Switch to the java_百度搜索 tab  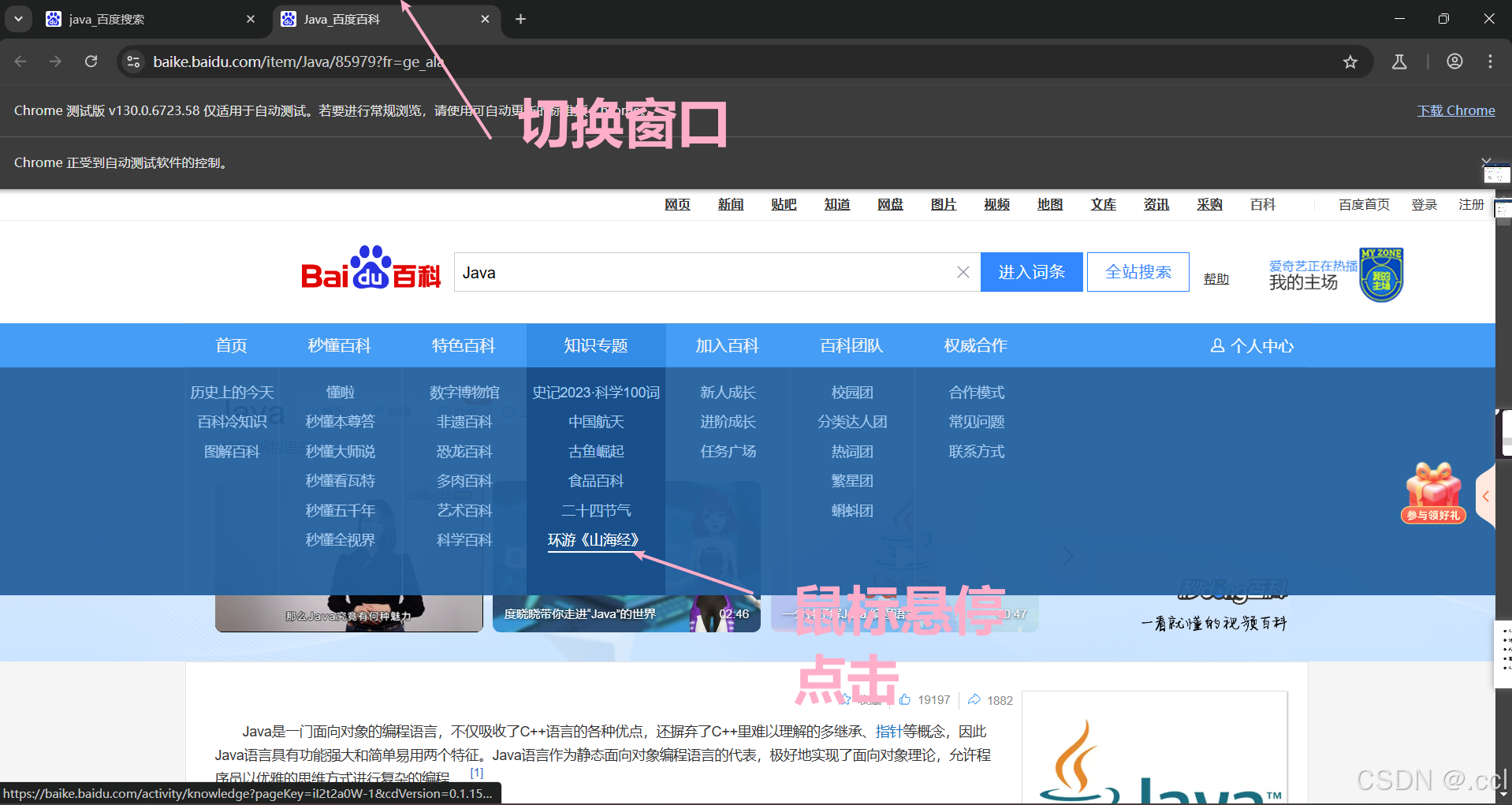(150, 19)
